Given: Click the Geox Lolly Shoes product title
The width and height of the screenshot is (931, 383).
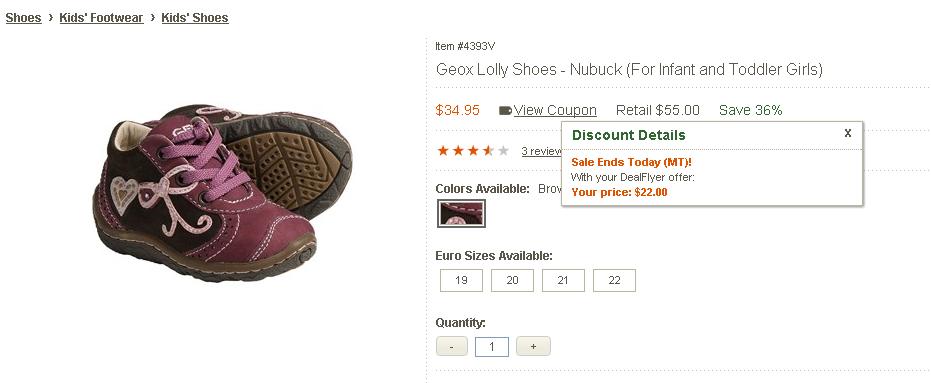Looking at the screenshot, I should [x=629, y=69].
